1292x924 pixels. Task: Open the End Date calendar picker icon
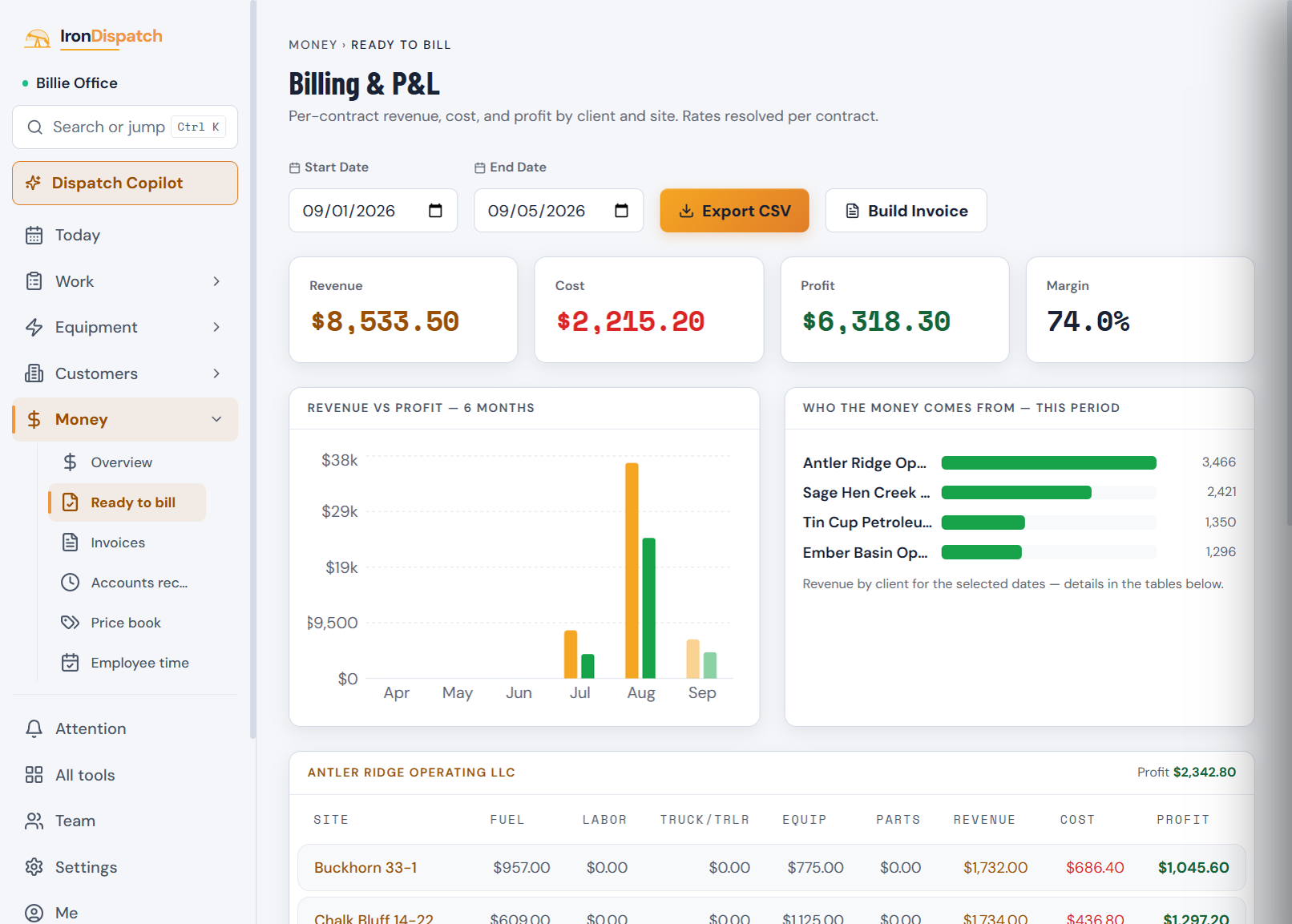click(x=621, y=211)
